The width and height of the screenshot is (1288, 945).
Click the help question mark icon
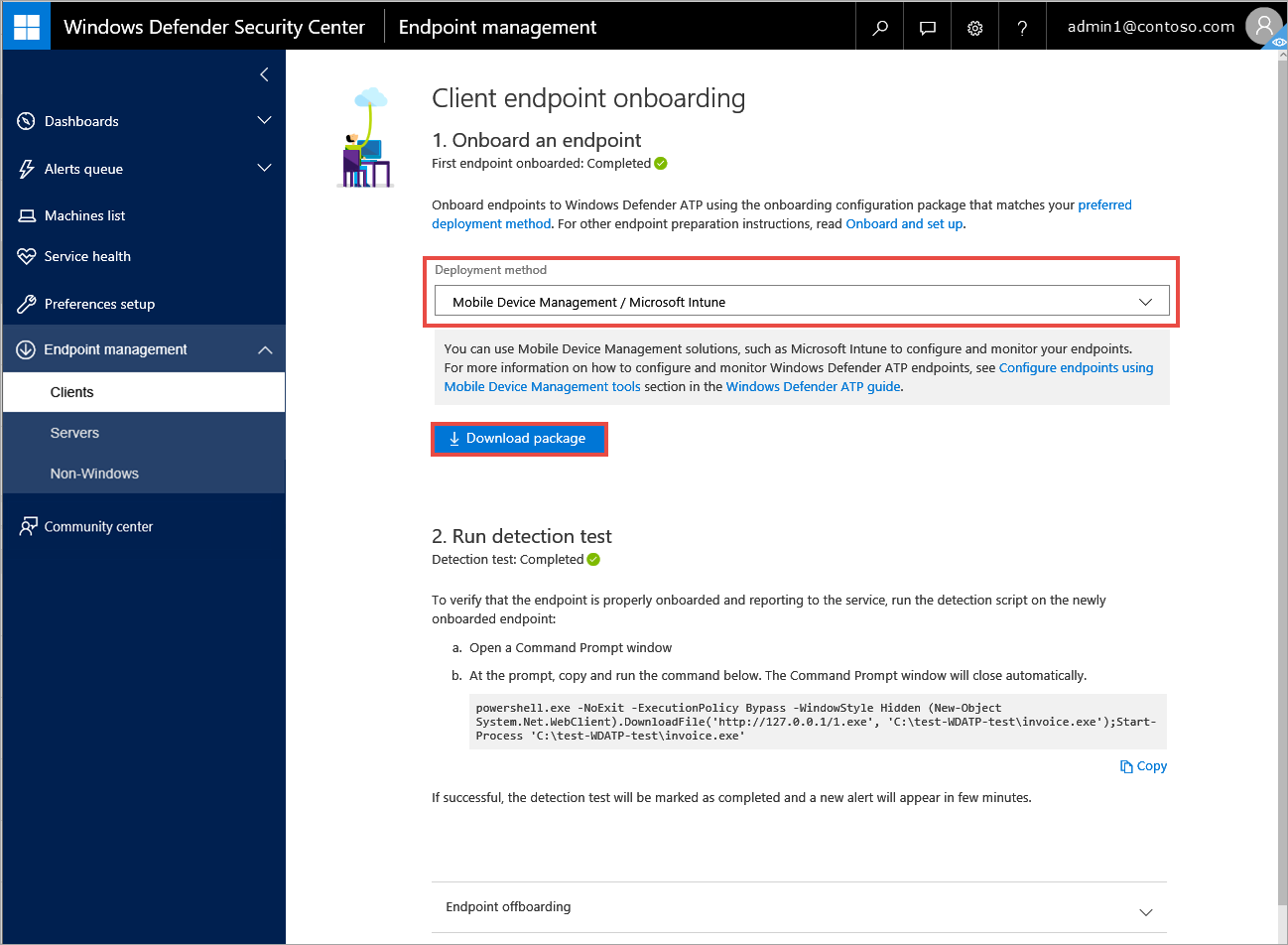[x=1022, y=28]
